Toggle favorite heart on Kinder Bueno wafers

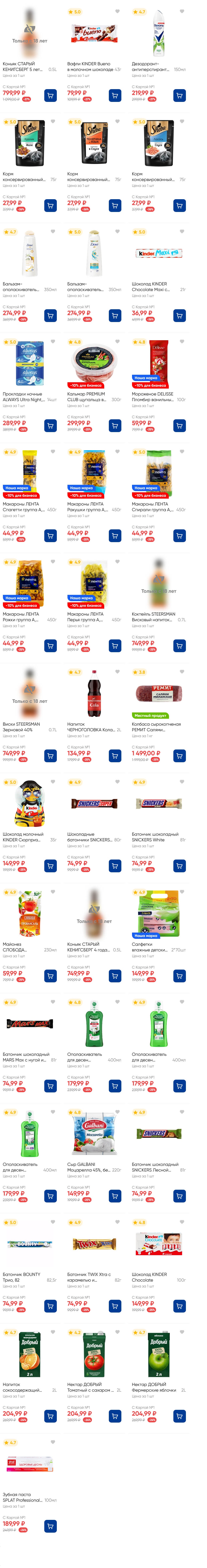point(117,12)
